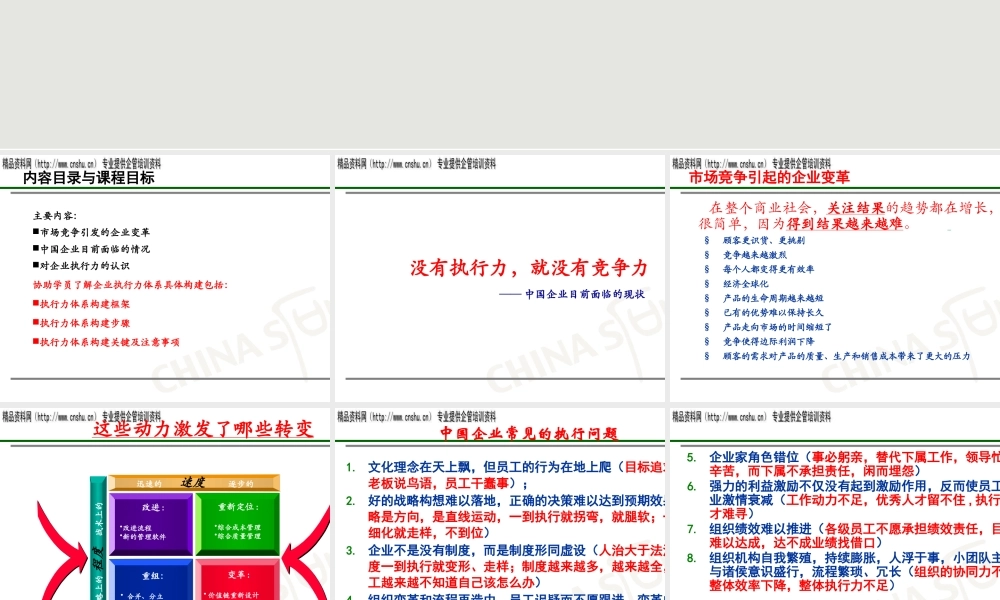Click item 1 文化理念在天上飘

[x=505, y=475]
